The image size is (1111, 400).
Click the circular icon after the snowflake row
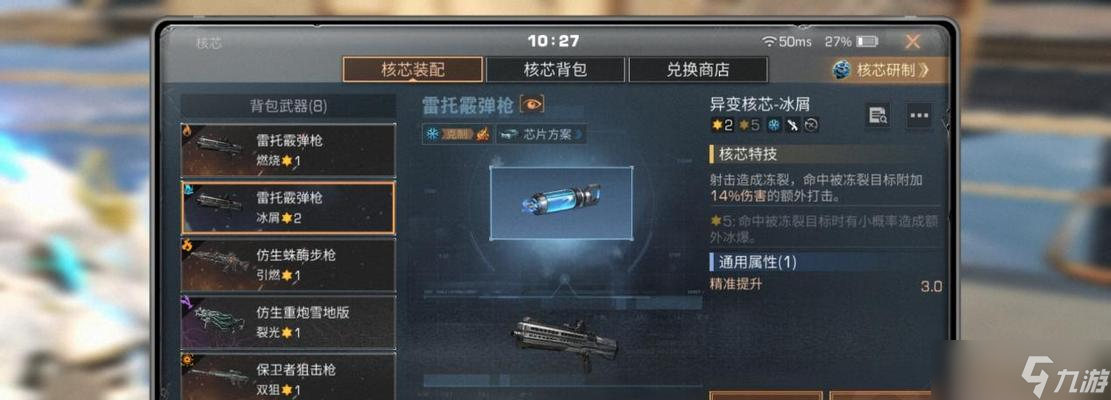812,125
